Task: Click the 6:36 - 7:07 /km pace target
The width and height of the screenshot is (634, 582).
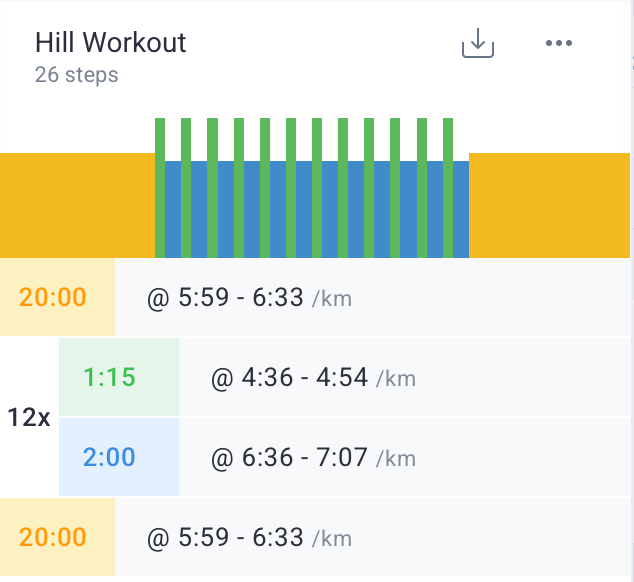Action: tap(314, 458)
